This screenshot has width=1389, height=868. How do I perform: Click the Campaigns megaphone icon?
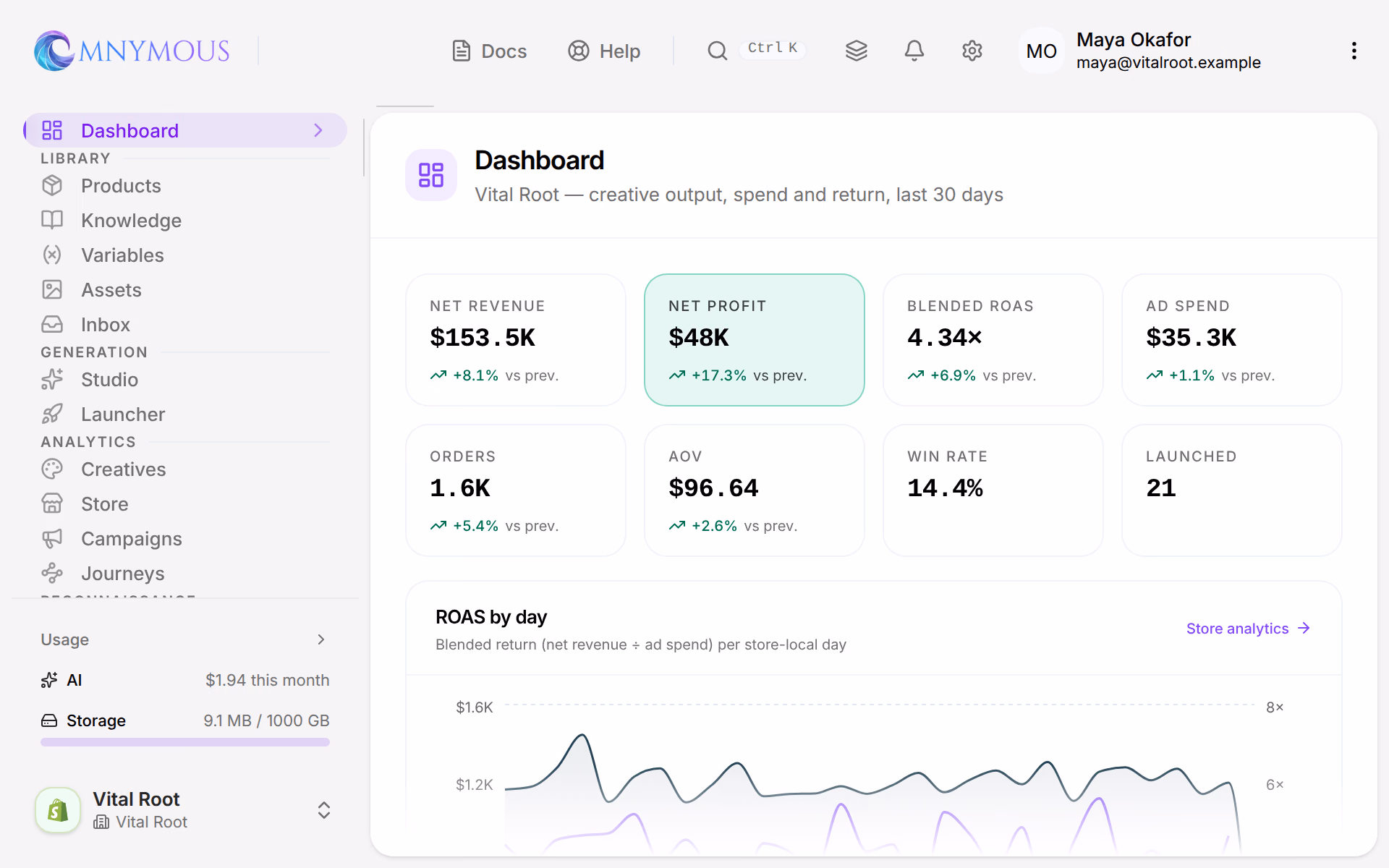pos(52,539)
